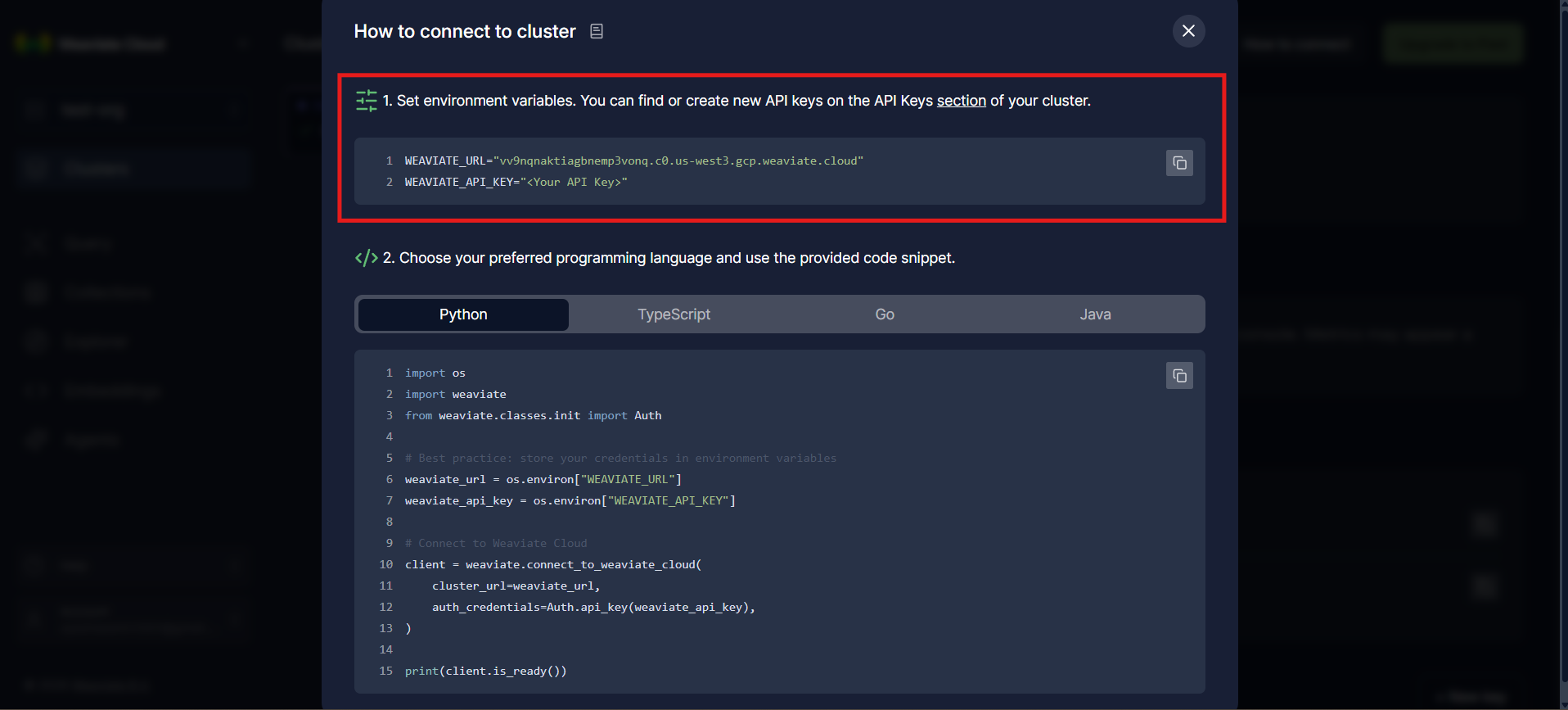Screen dimensions: 1568x710
Task: Switch to the TypeScript tab
Action: coord(674,314)
